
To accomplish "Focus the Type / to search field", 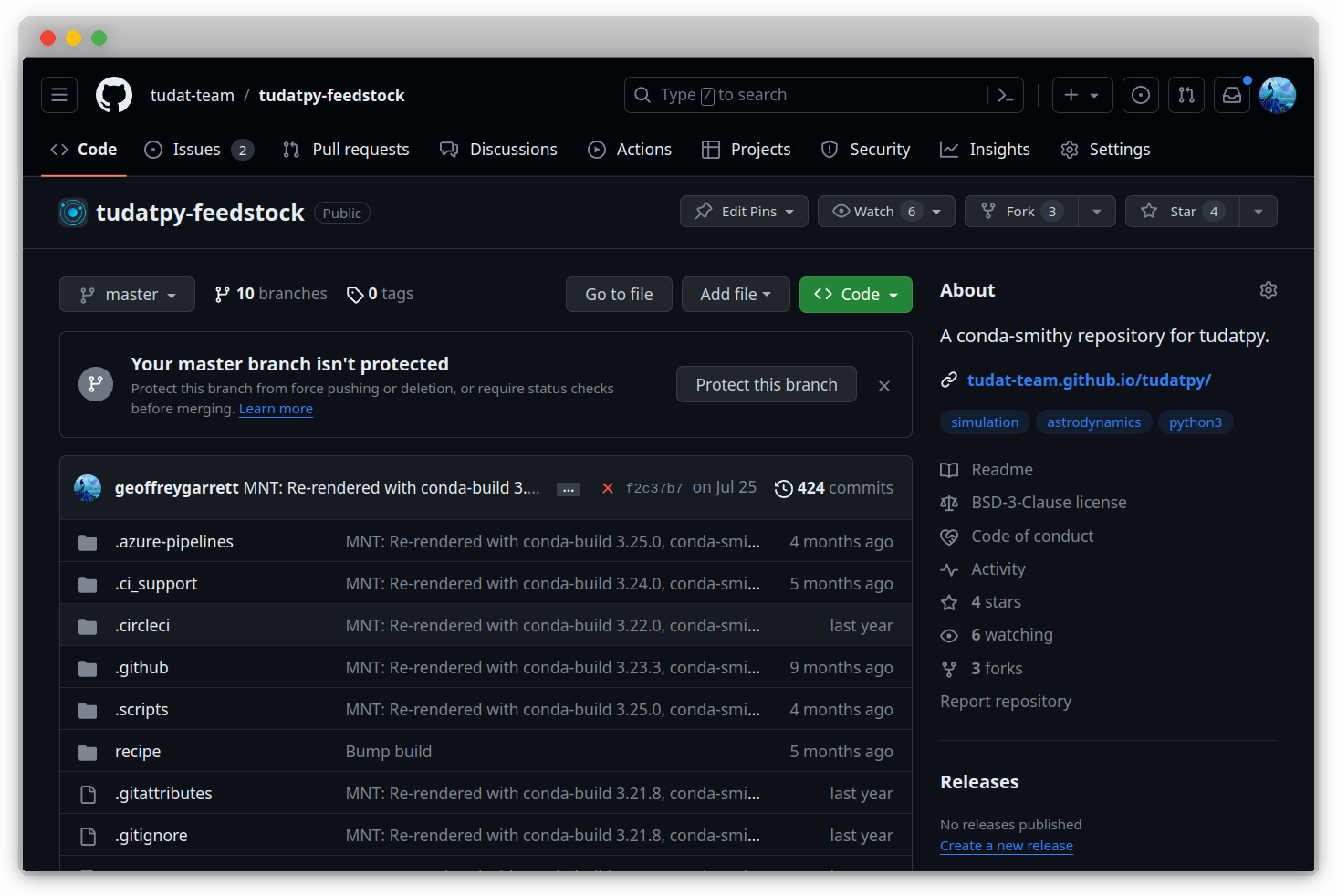I will [x=806, y=95].
